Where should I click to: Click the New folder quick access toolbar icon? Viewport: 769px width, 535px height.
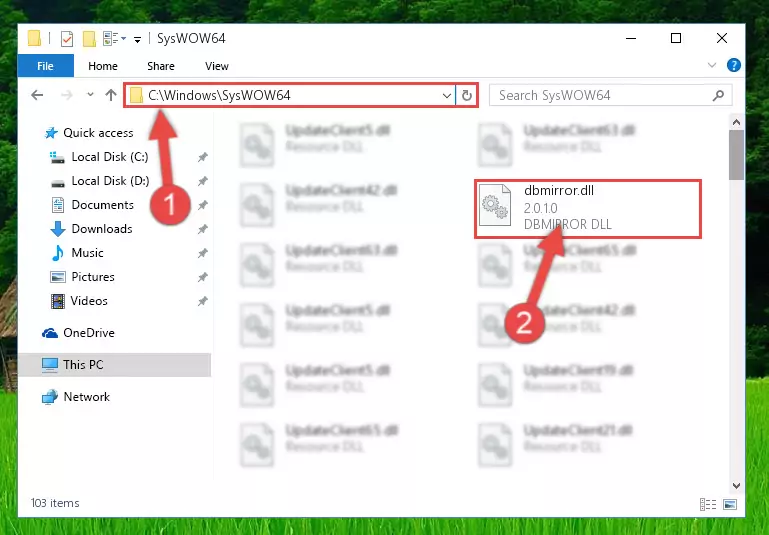89,38
